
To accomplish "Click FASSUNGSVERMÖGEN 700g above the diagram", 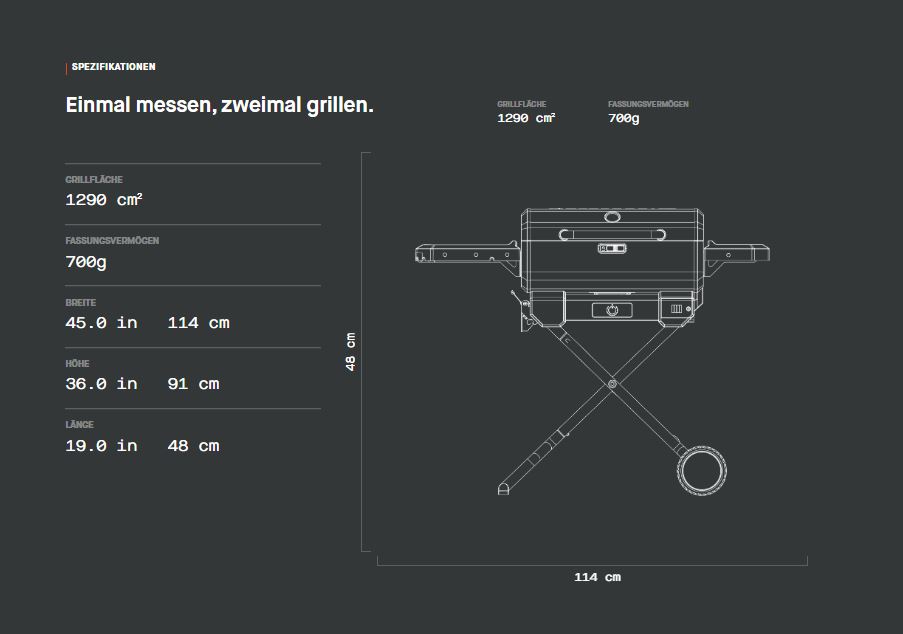I will point(647,112).
